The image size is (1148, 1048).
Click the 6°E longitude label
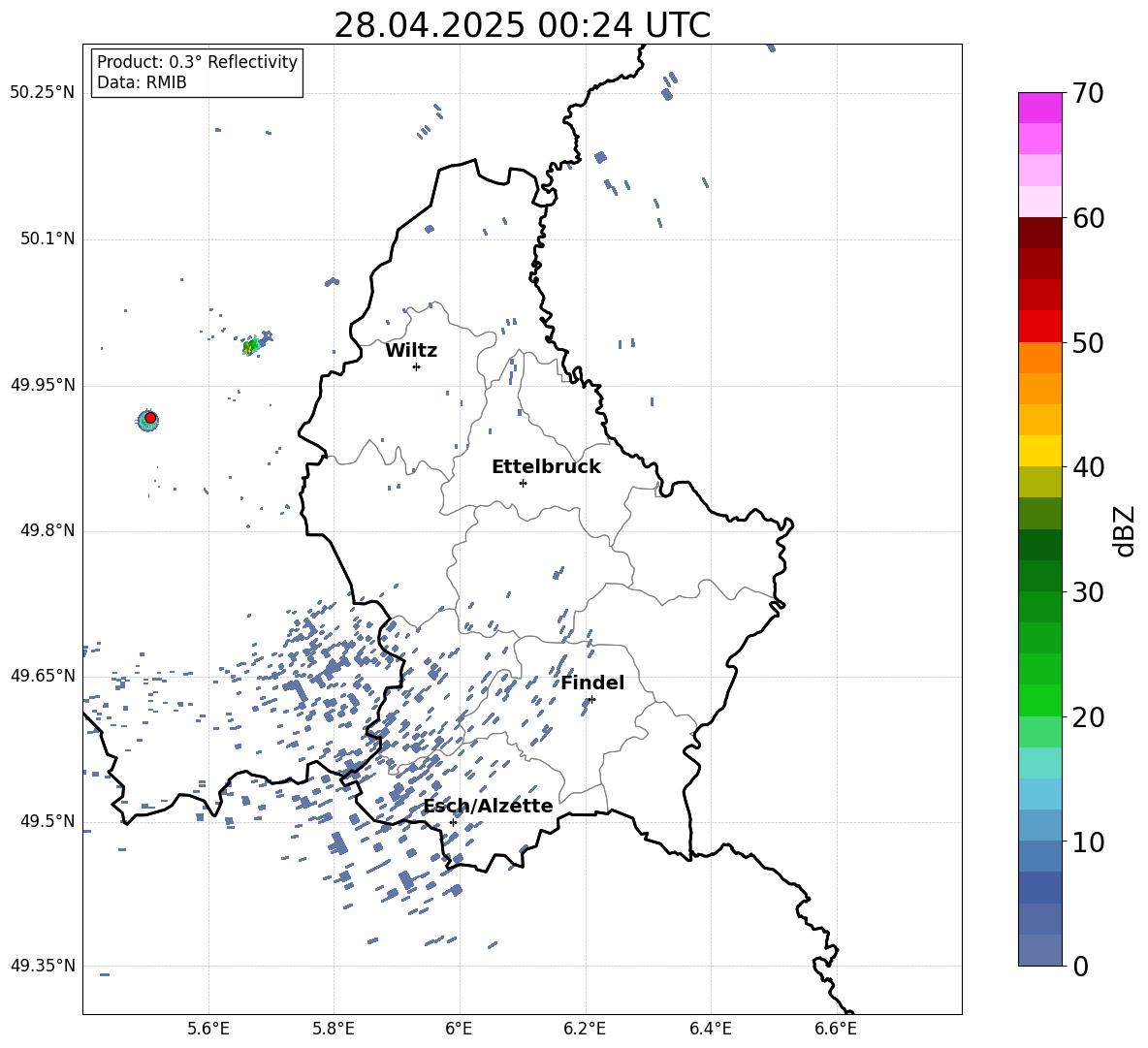[x=459, y=1029]
